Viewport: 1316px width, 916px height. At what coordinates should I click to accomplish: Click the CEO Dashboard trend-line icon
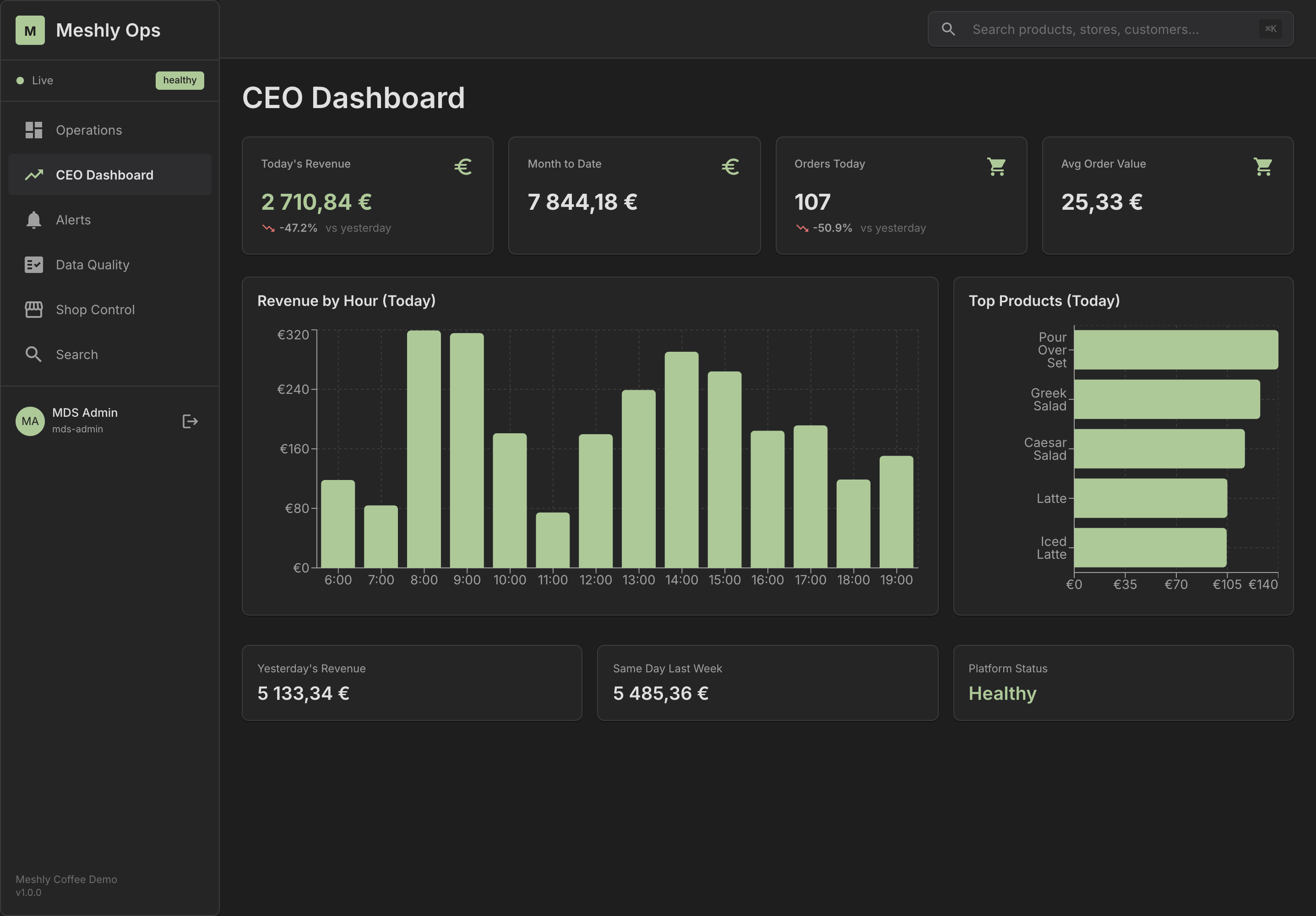click(34, 175)
